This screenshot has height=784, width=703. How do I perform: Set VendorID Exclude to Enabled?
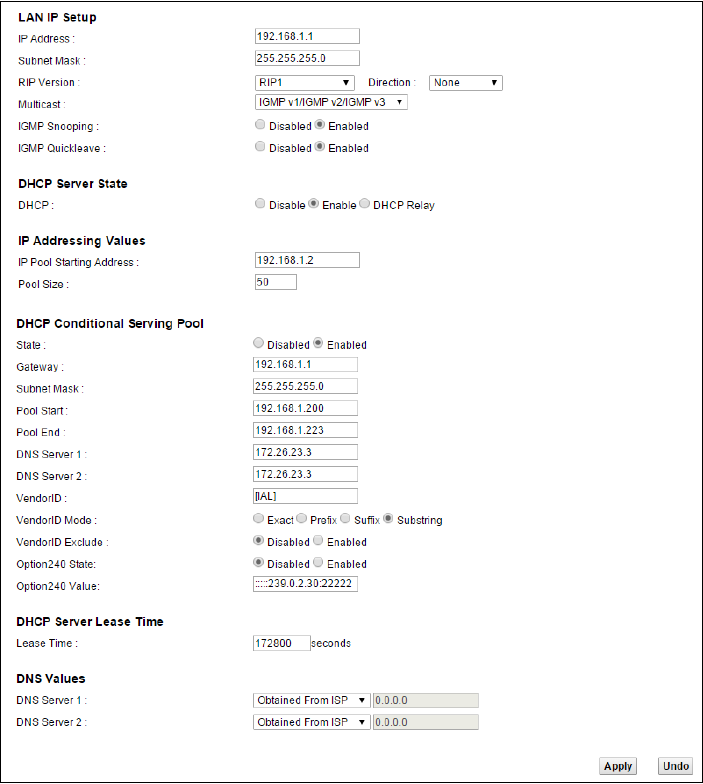click(318, 540)
